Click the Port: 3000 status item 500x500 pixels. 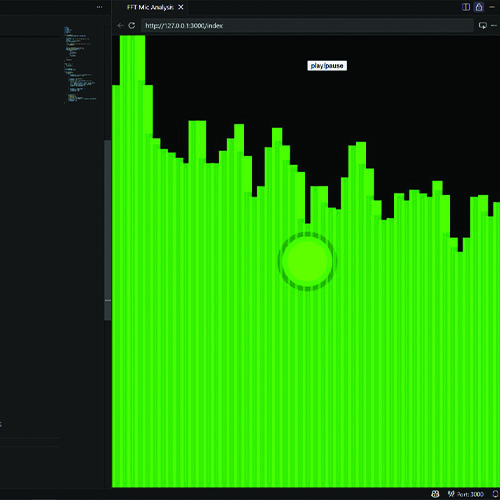(x=466, y=494)
